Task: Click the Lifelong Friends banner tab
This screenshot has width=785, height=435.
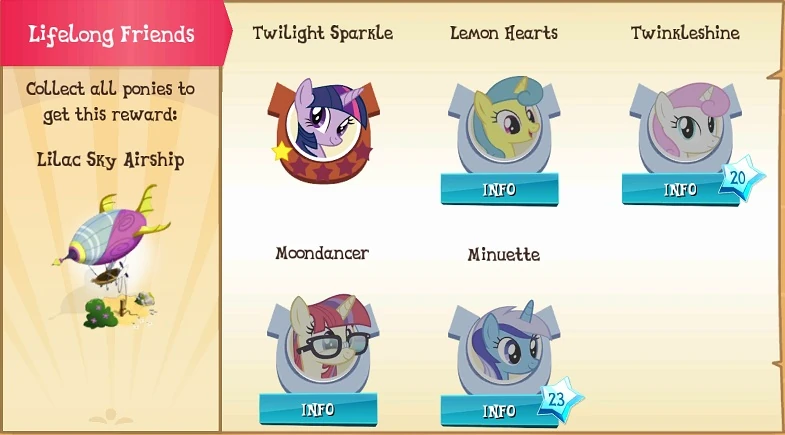Action: point(113,33)
